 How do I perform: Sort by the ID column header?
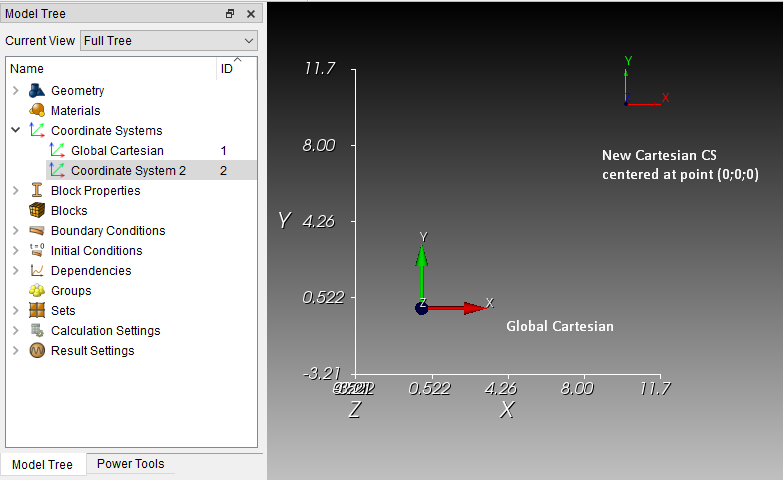(227, 68)
